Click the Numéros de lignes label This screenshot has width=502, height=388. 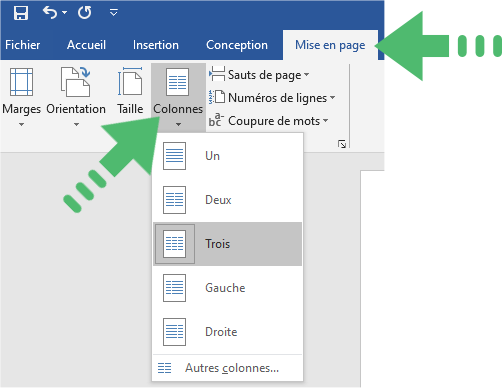point(277,98)
